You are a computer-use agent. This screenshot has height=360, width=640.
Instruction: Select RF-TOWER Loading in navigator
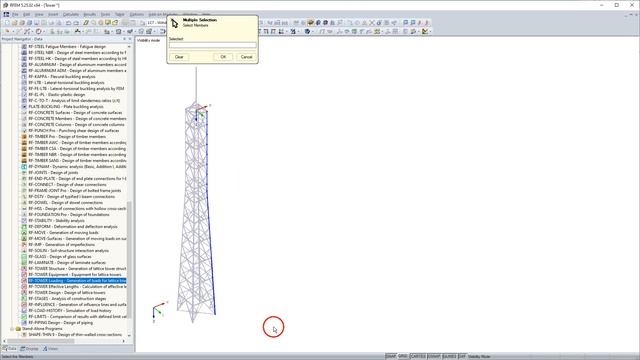tap(77, 281)
